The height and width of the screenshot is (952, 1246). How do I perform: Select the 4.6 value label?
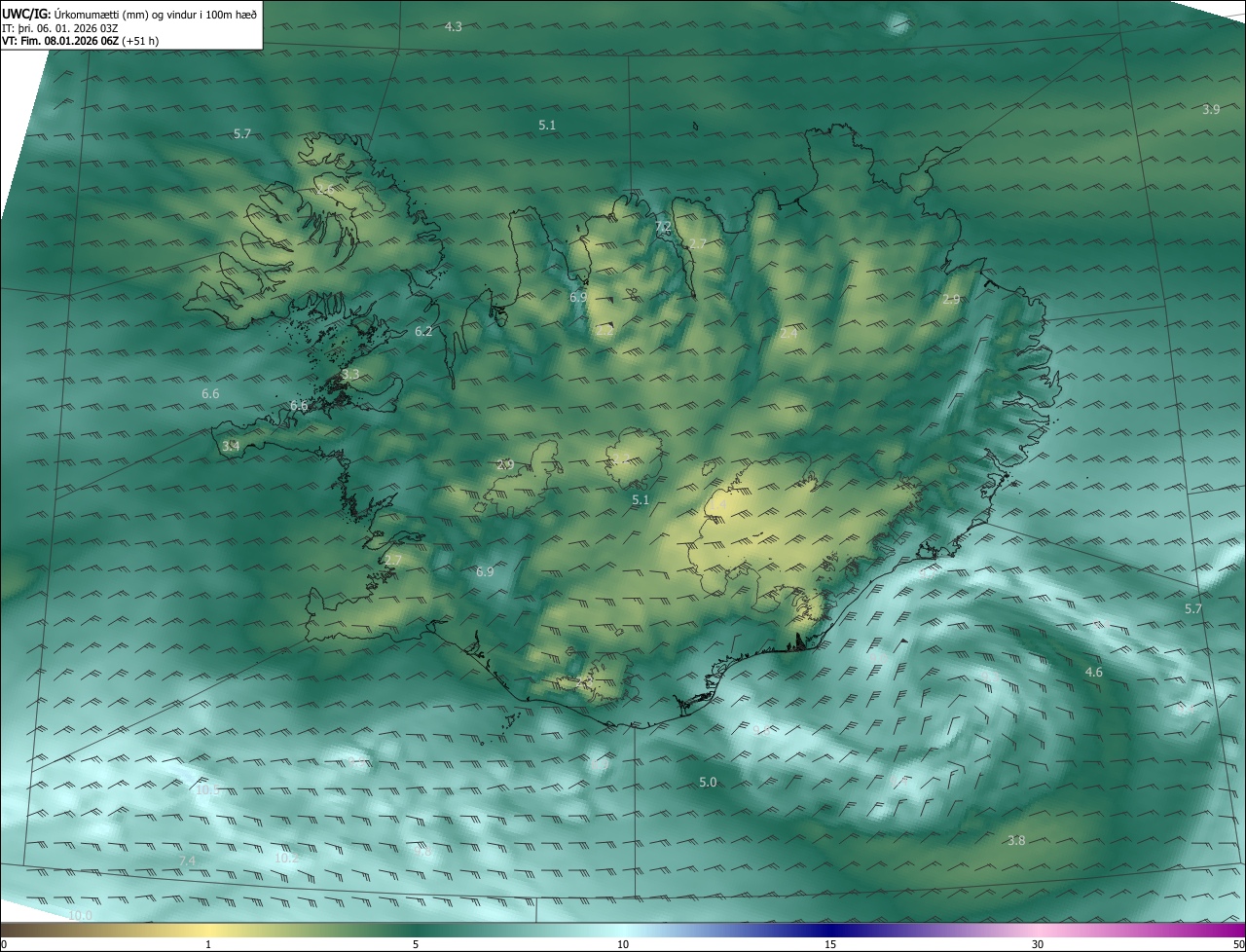[1094, 672]
